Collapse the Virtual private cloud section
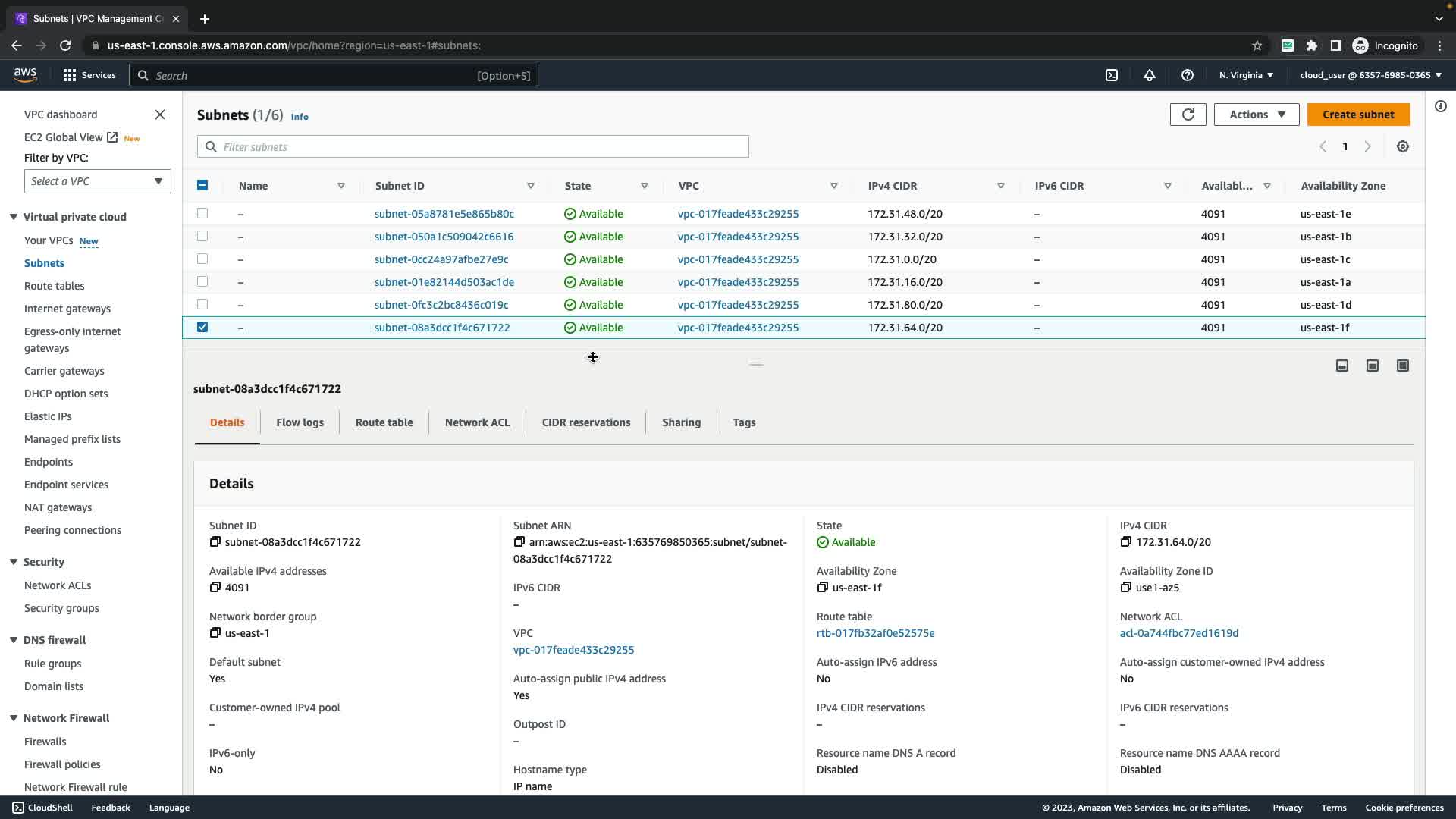Image resolution: width=1456 pixels, height=819 pixels. tap(14, 217)
